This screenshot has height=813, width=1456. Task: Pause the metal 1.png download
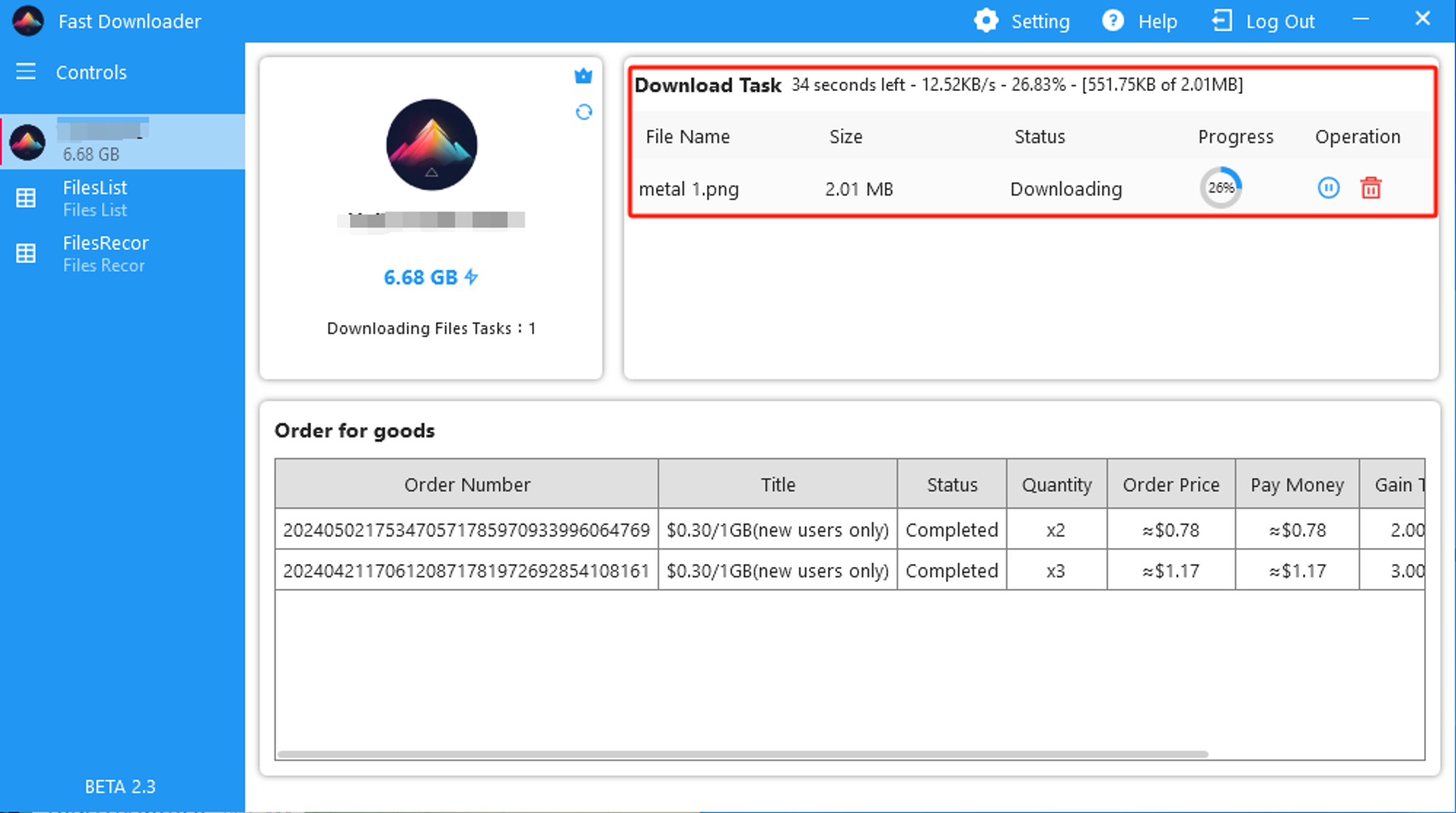point(1329,188)
